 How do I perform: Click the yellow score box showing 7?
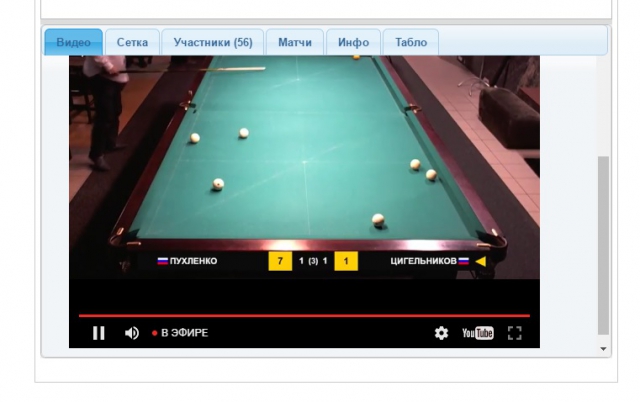pyautogui.click(x=280, y=261)
